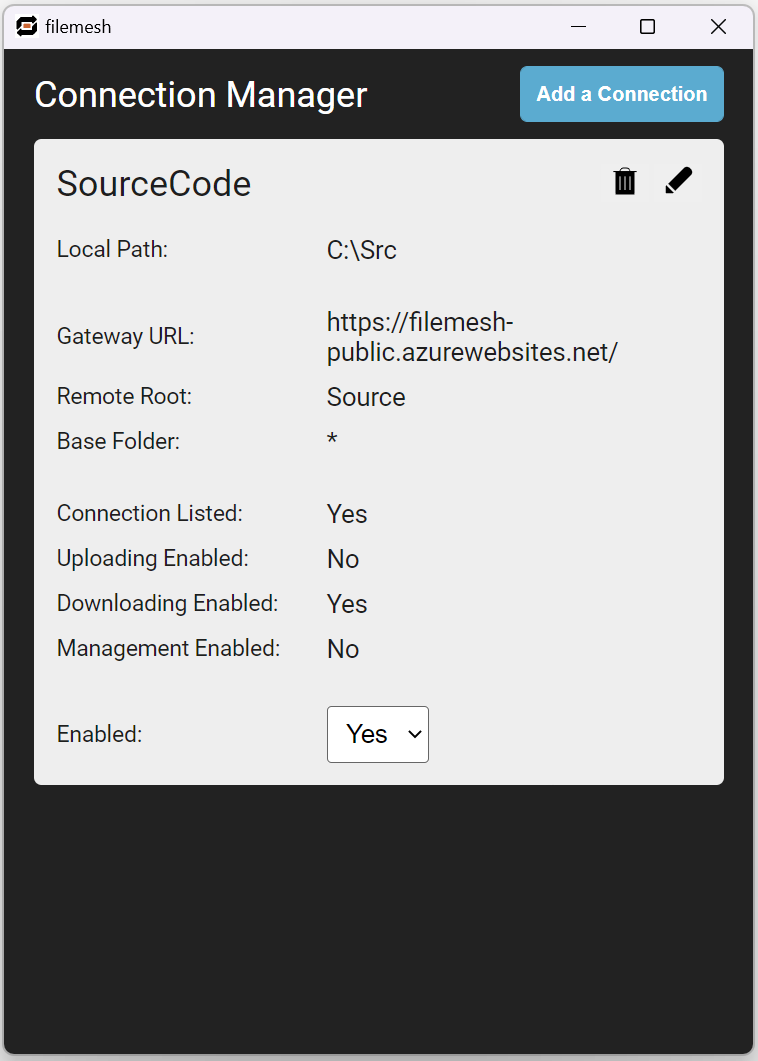Click the Gateway URL label
This screenshot has width=758, height=1061.
click(x=126, y=336)
